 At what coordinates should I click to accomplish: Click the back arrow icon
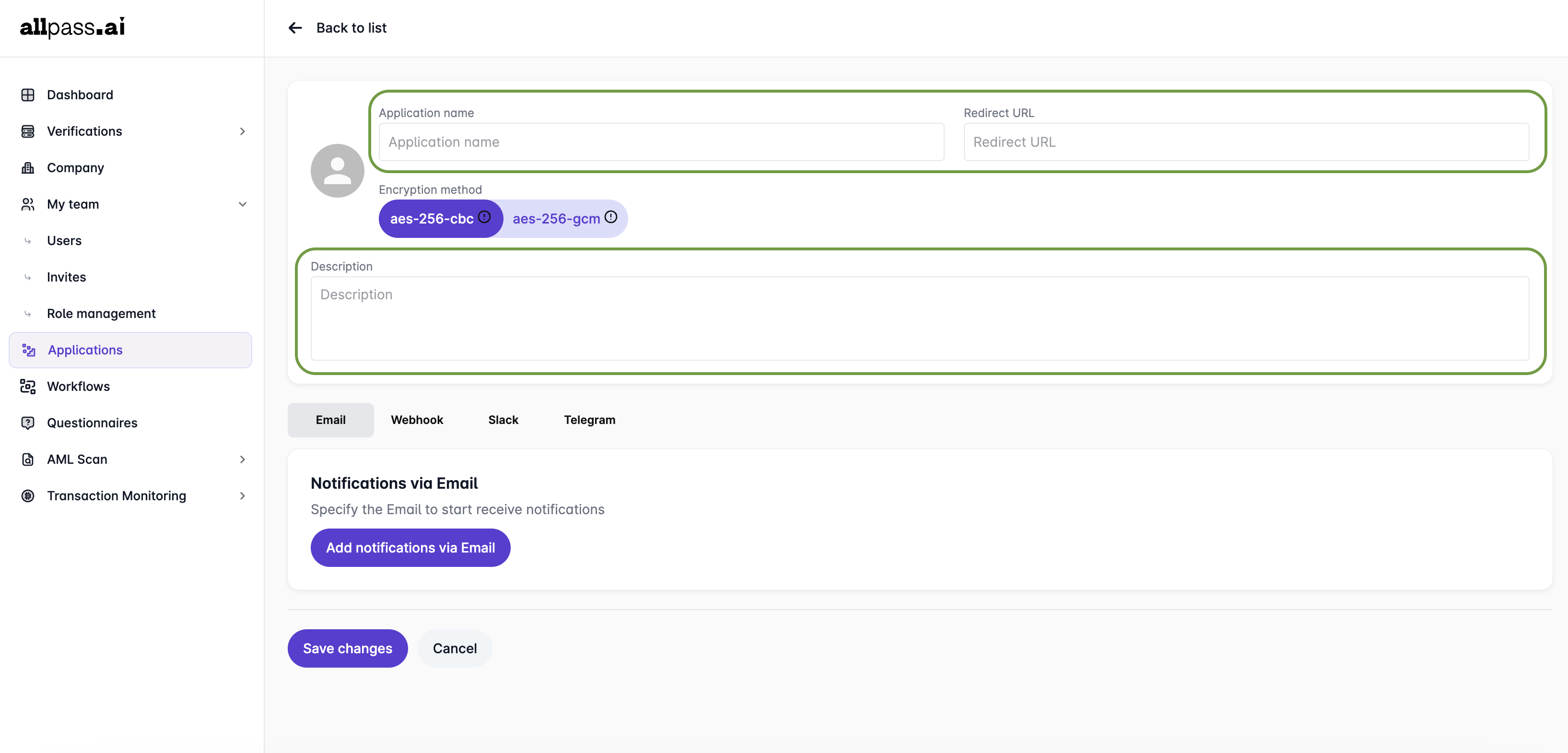coord(295,28)
